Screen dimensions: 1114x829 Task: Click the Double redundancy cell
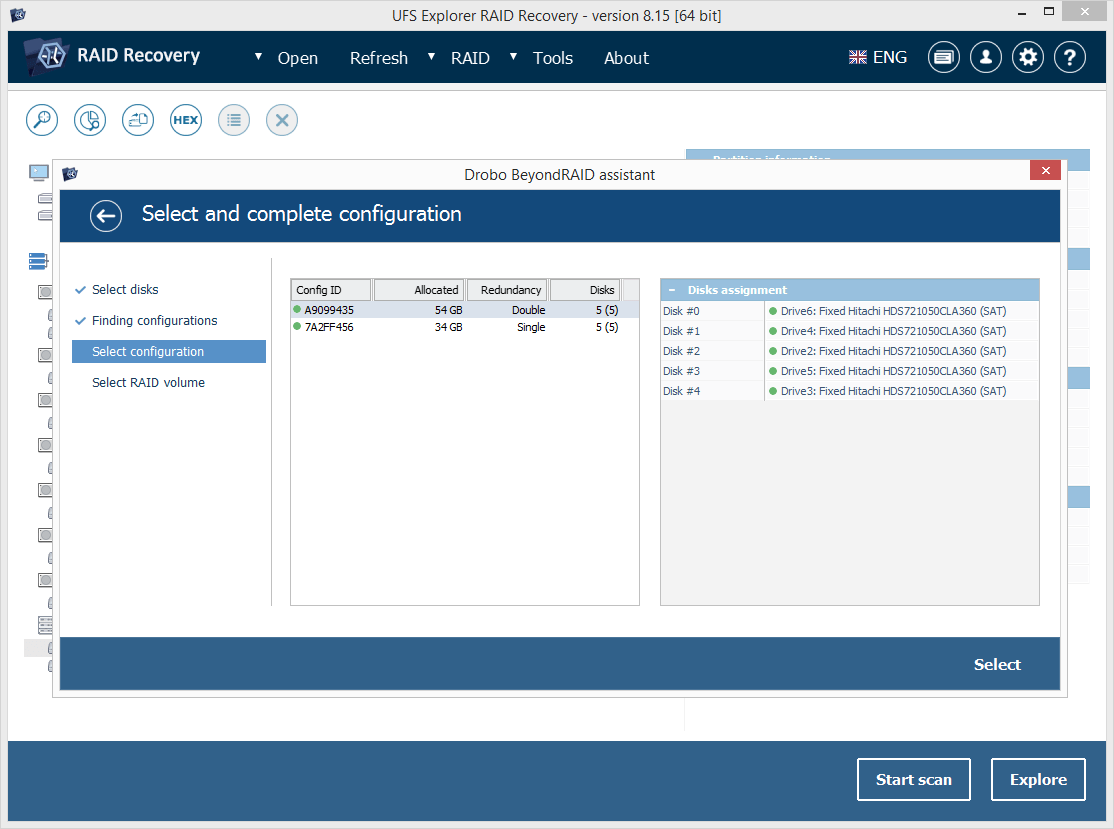click(x=529, y=310)
